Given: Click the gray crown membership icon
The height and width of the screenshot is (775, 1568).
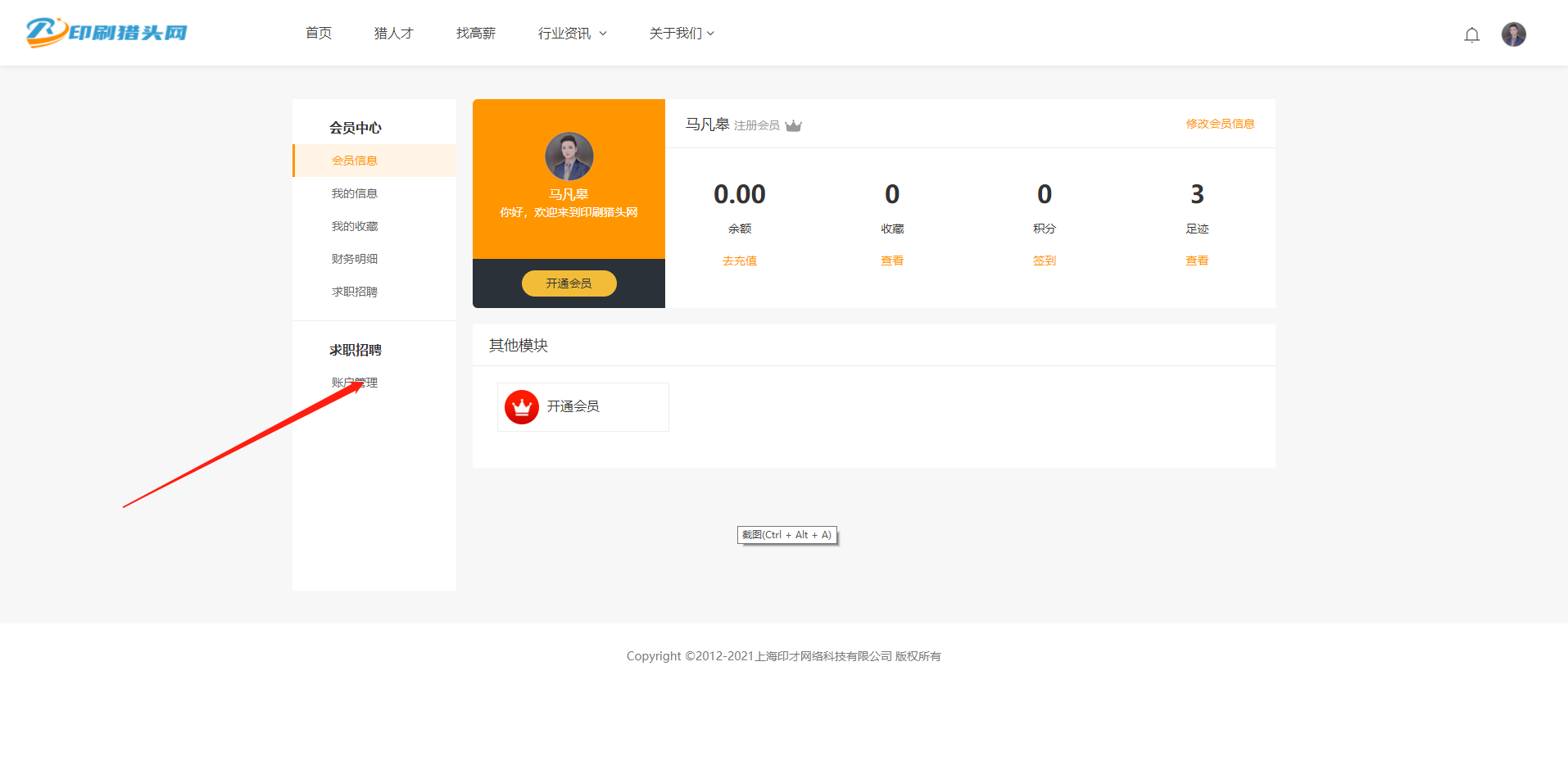Looking at the screenshot, I should pyautogui.click(x=793, y=125).
